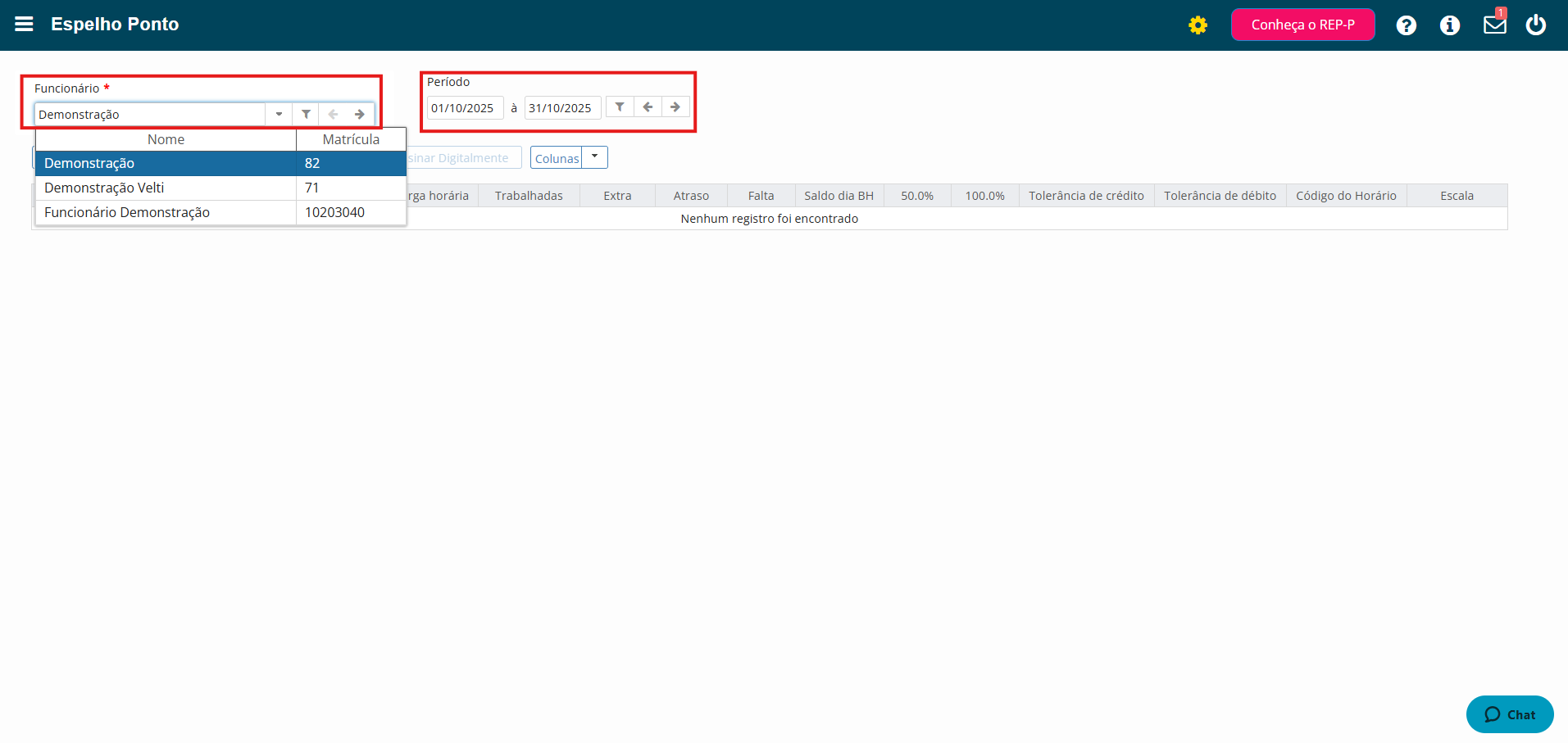Screen dimensions: 1568x743
Task: Open the Colunas dropdown arrow
Action: coord(595,157)
